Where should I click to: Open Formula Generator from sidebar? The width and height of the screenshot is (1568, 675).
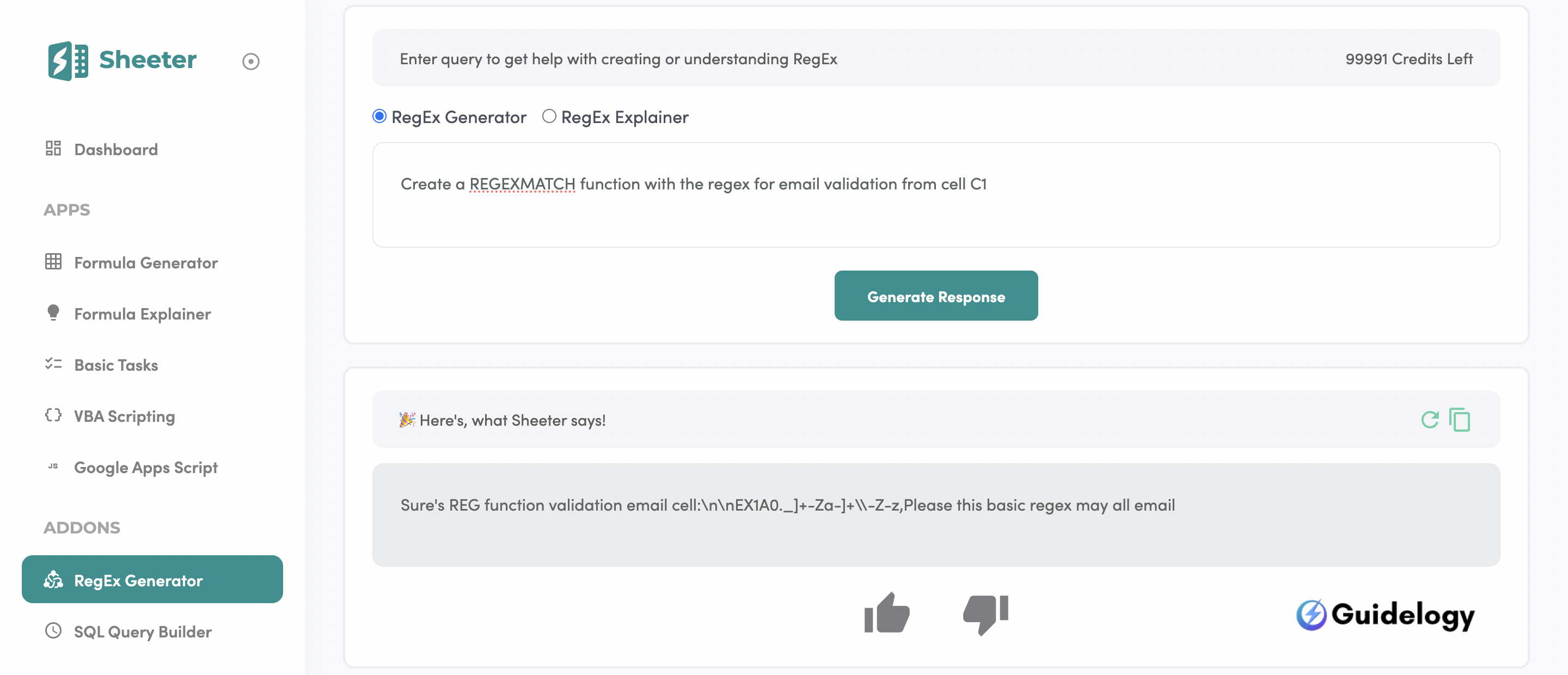(145, 262)
